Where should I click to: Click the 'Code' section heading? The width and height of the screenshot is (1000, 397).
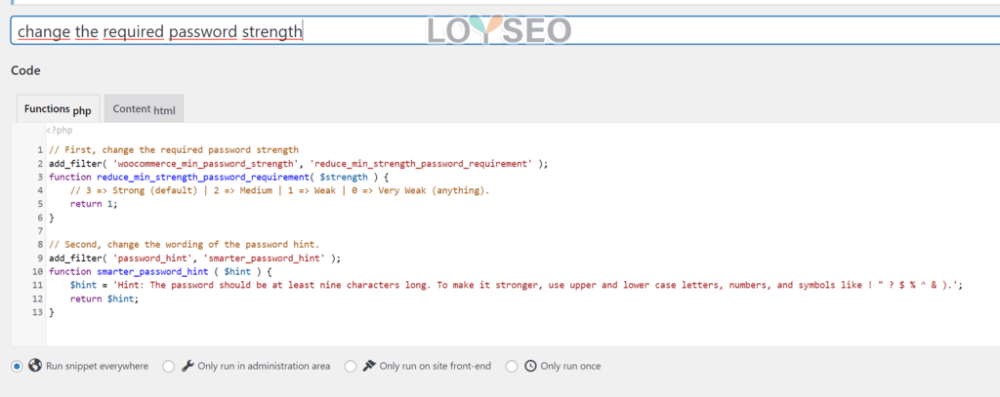26,70
